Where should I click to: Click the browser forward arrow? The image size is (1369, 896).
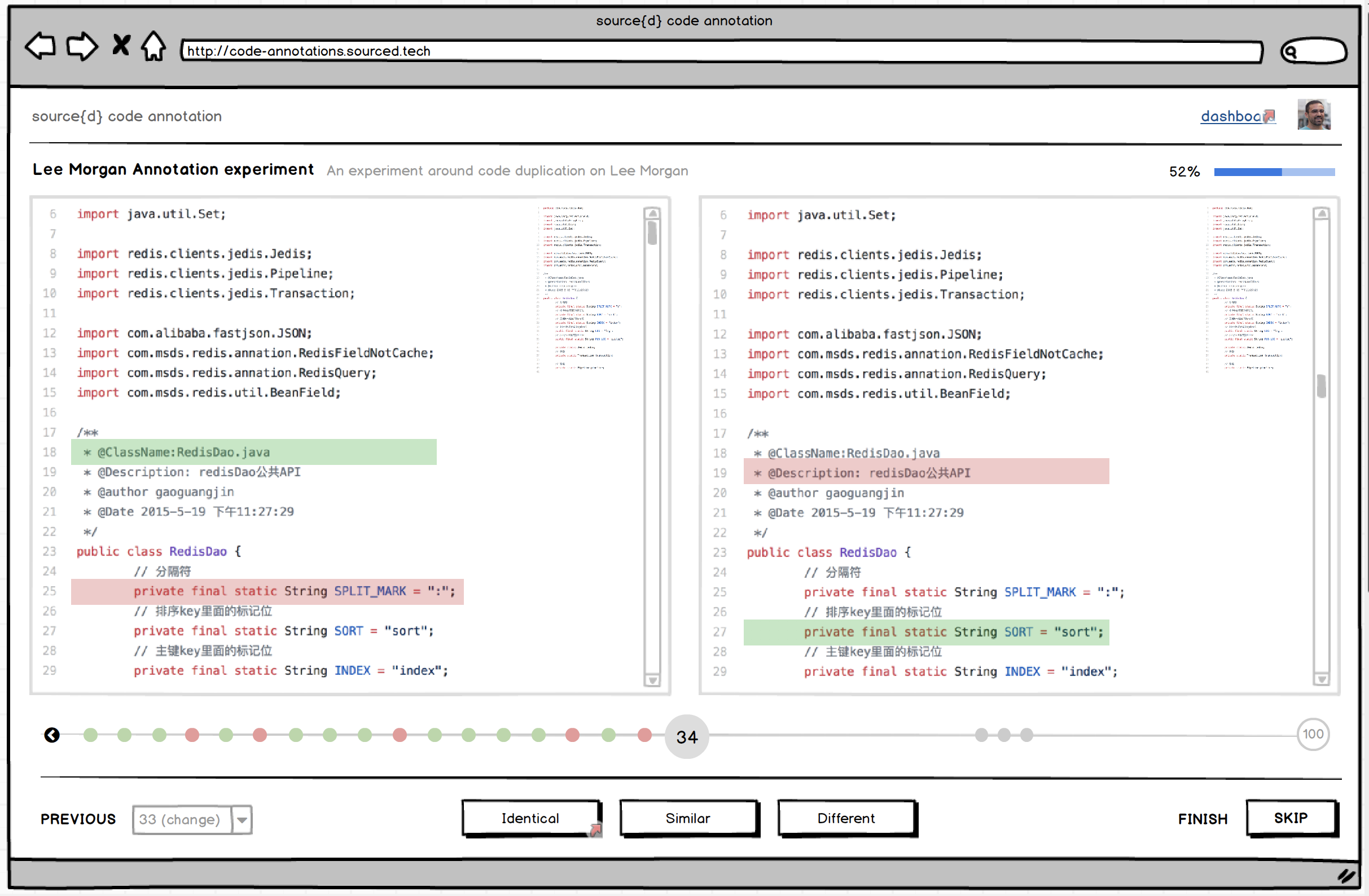[82, 47]
